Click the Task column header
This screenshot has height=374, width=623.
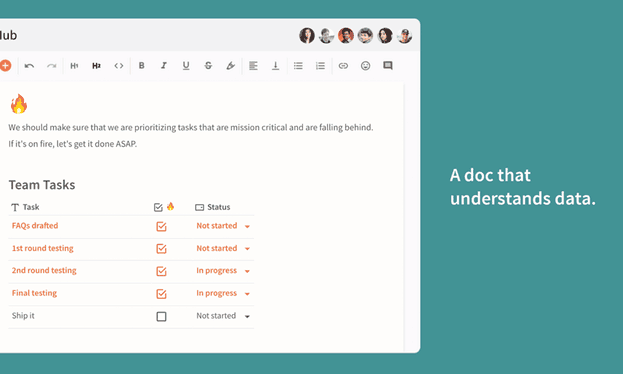25,207
